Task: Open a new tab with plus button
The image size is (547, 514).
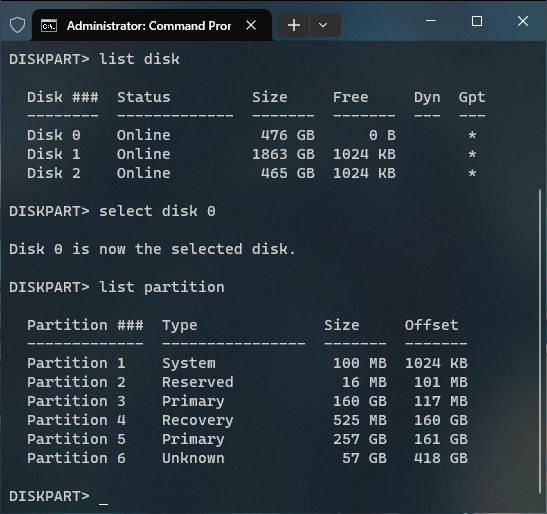Action: pos(294,25)
